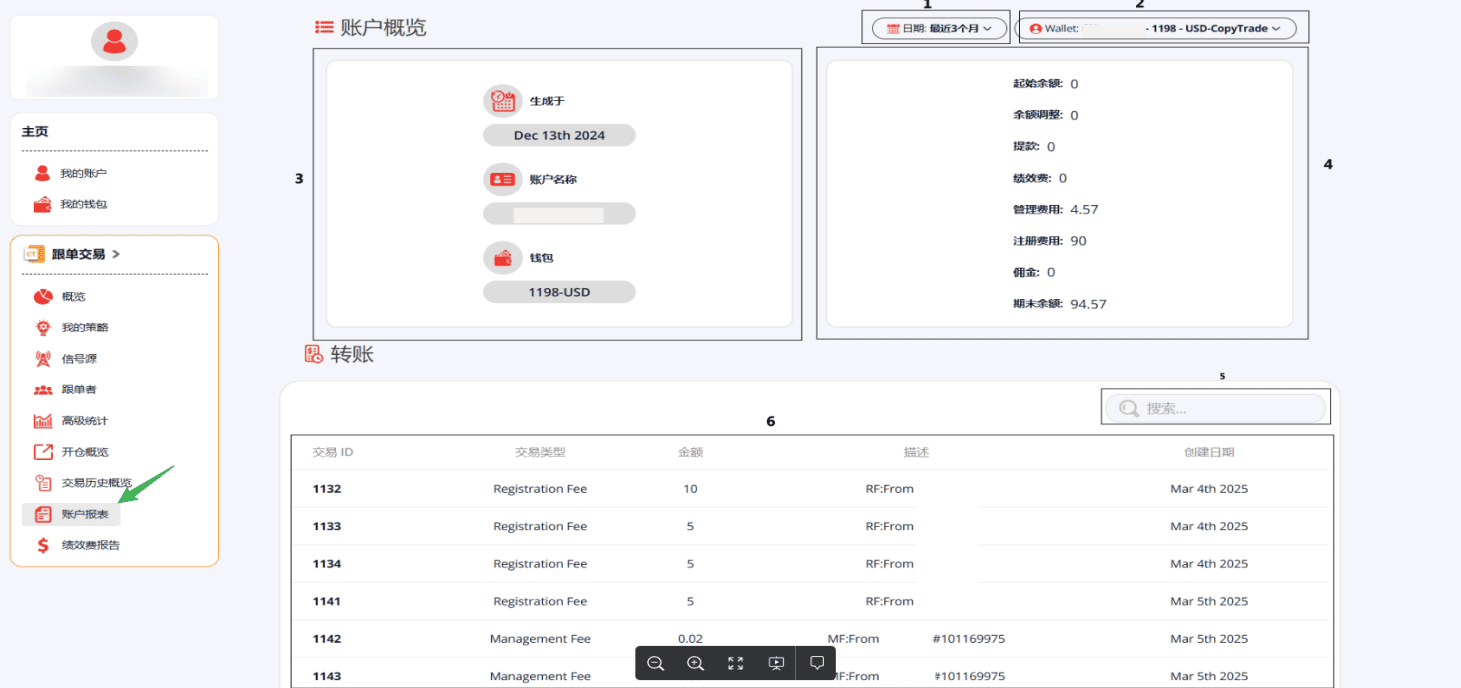This screenshot has width=1461, height=688.
Task: Click the 搜索 search field
Action: pos(1216,408)
